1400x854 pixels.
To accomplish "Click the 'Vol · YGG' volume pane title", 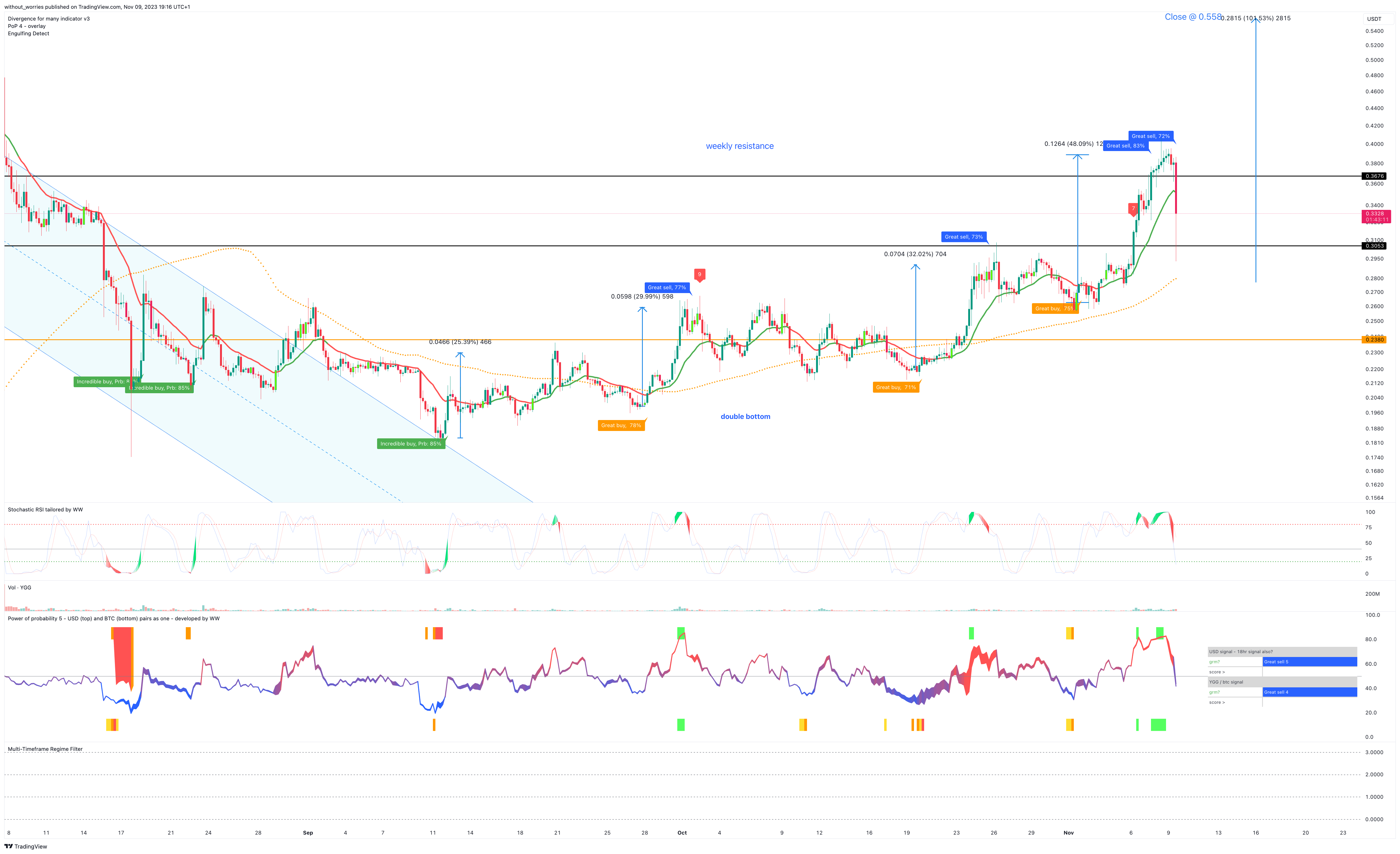I will click(19, 587).
